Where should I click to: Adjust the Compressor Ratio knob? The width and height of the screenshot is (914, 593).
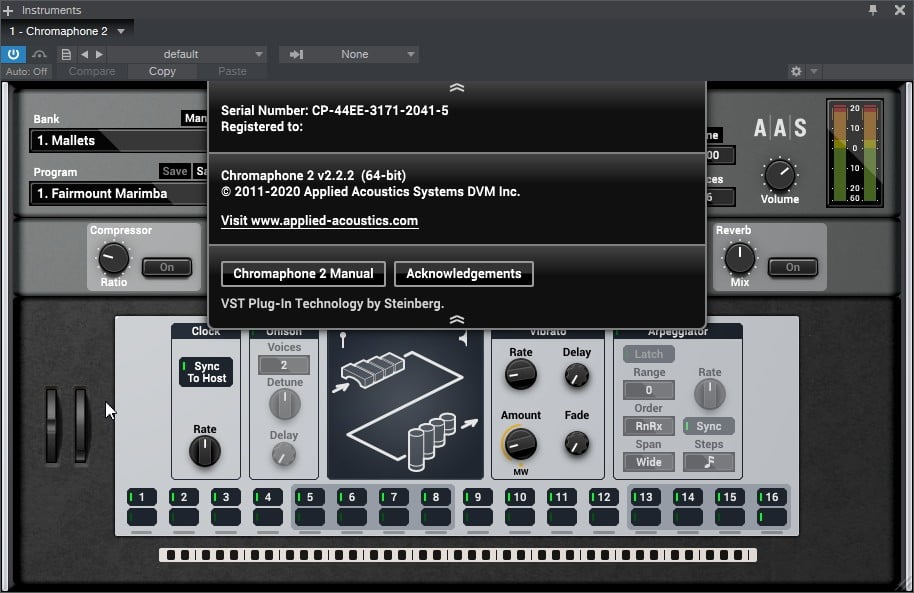click(113, 258)
